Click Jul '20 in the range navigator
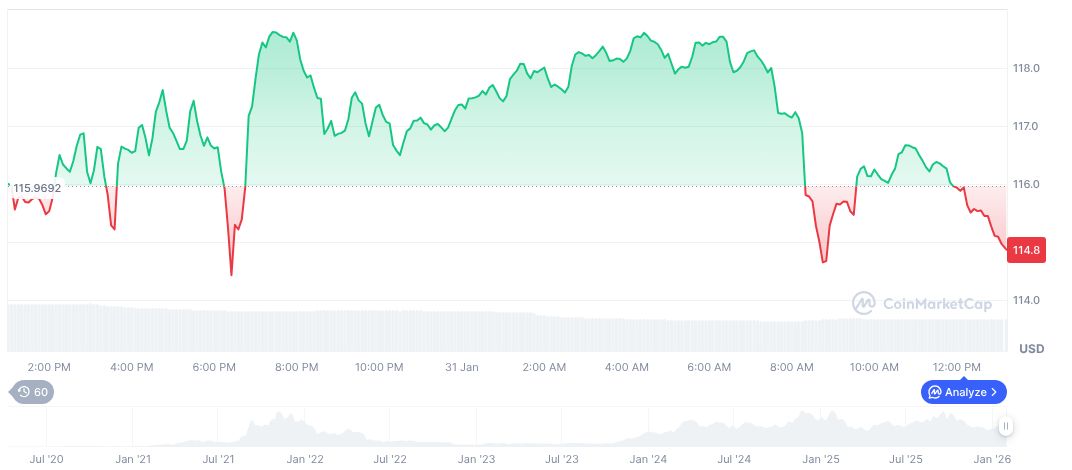 point(47,460)
